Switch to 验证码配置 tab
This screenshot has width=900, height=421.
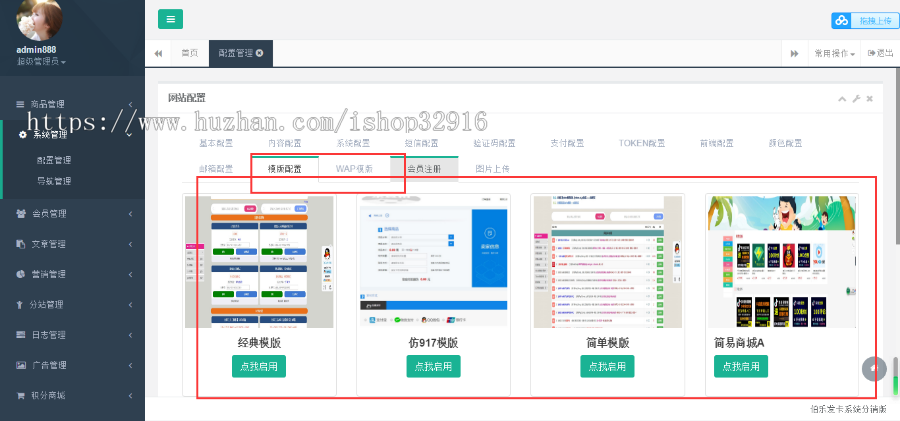pos(494,144)
